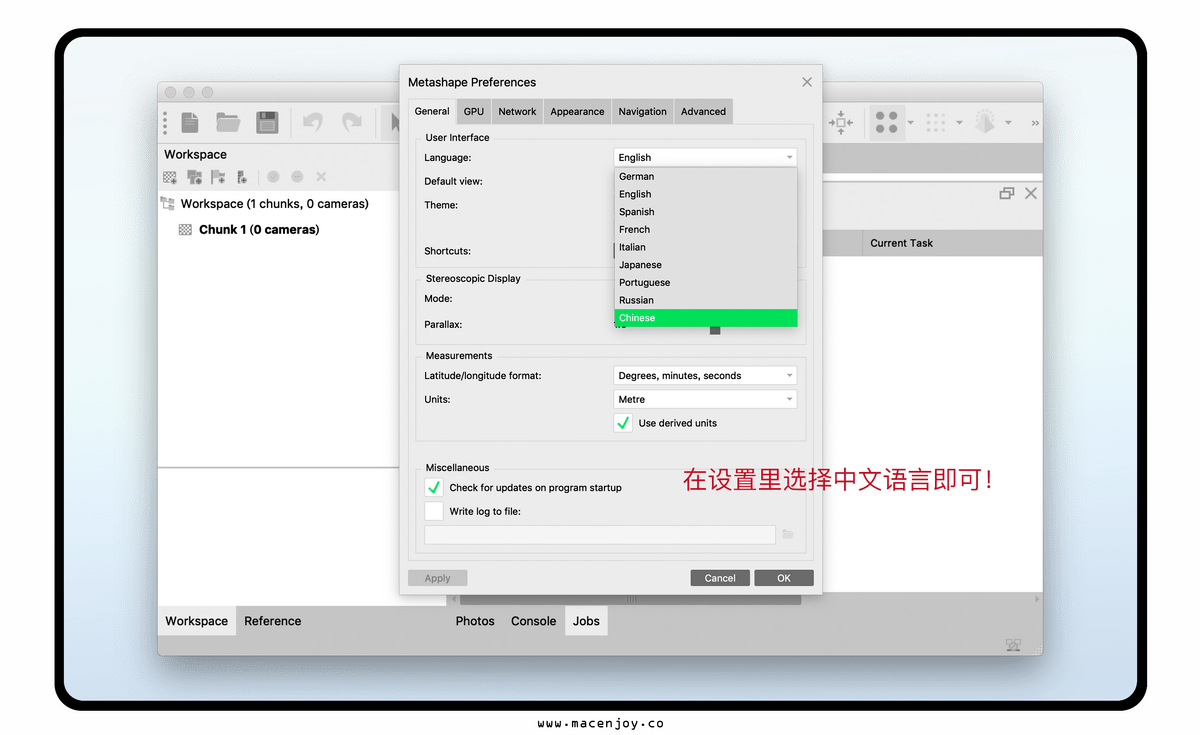Click the Remove items X icon
1200x735 pixels.
[321, 177]
